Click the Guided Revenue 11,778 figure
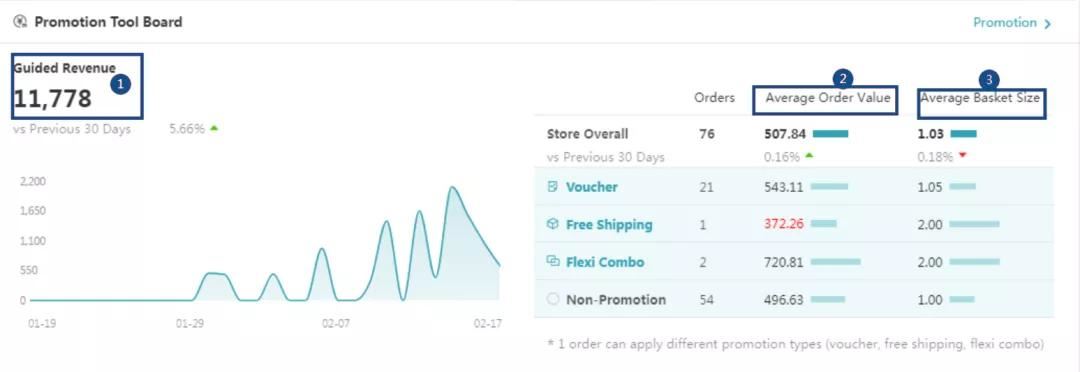 (52, 99)
